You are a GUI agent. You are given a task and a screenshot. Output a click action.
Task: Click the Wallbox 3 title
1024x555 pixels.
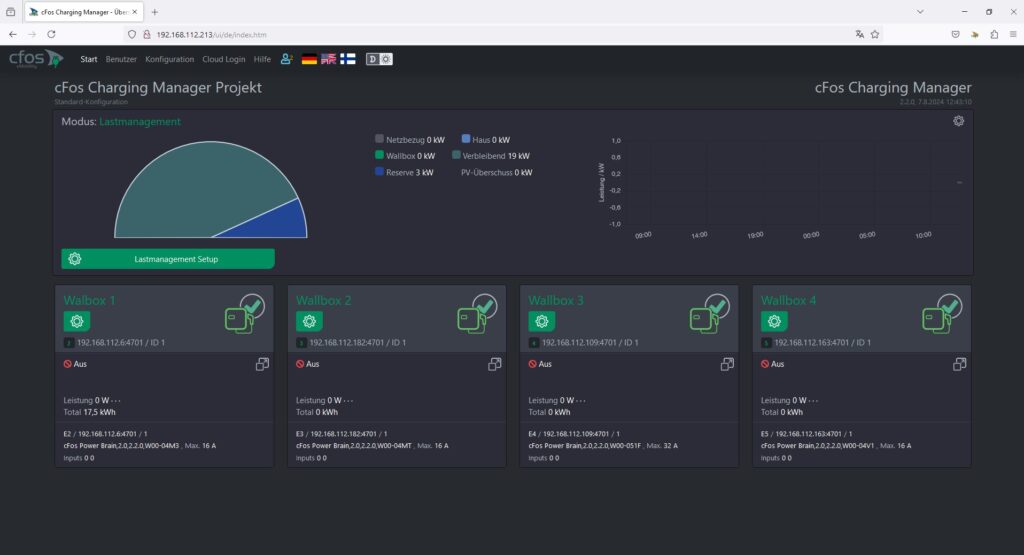556,300
